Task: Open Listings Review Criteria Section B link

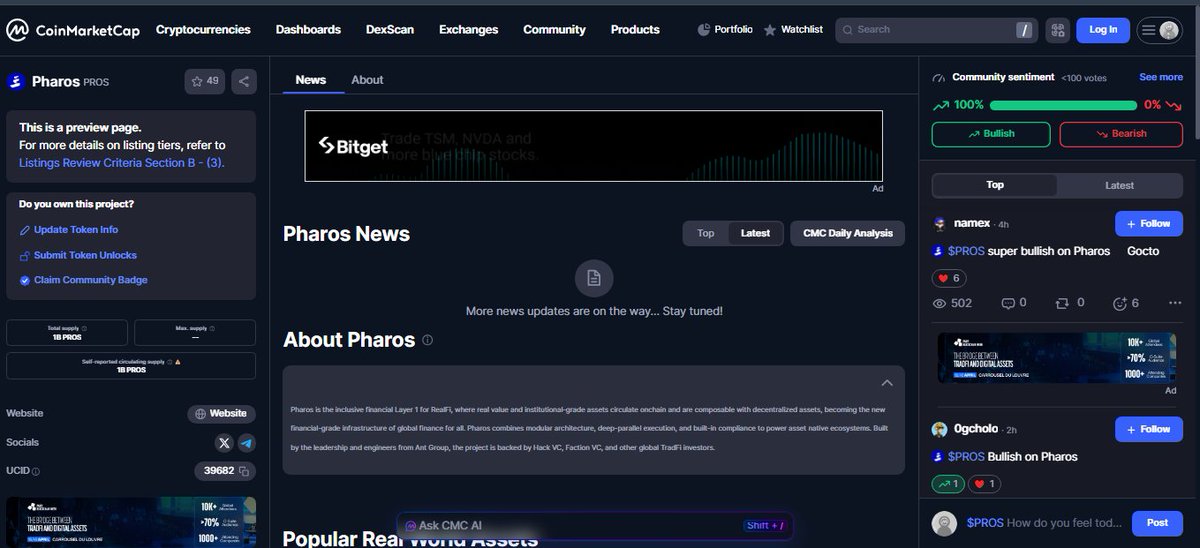Action: 120,161
